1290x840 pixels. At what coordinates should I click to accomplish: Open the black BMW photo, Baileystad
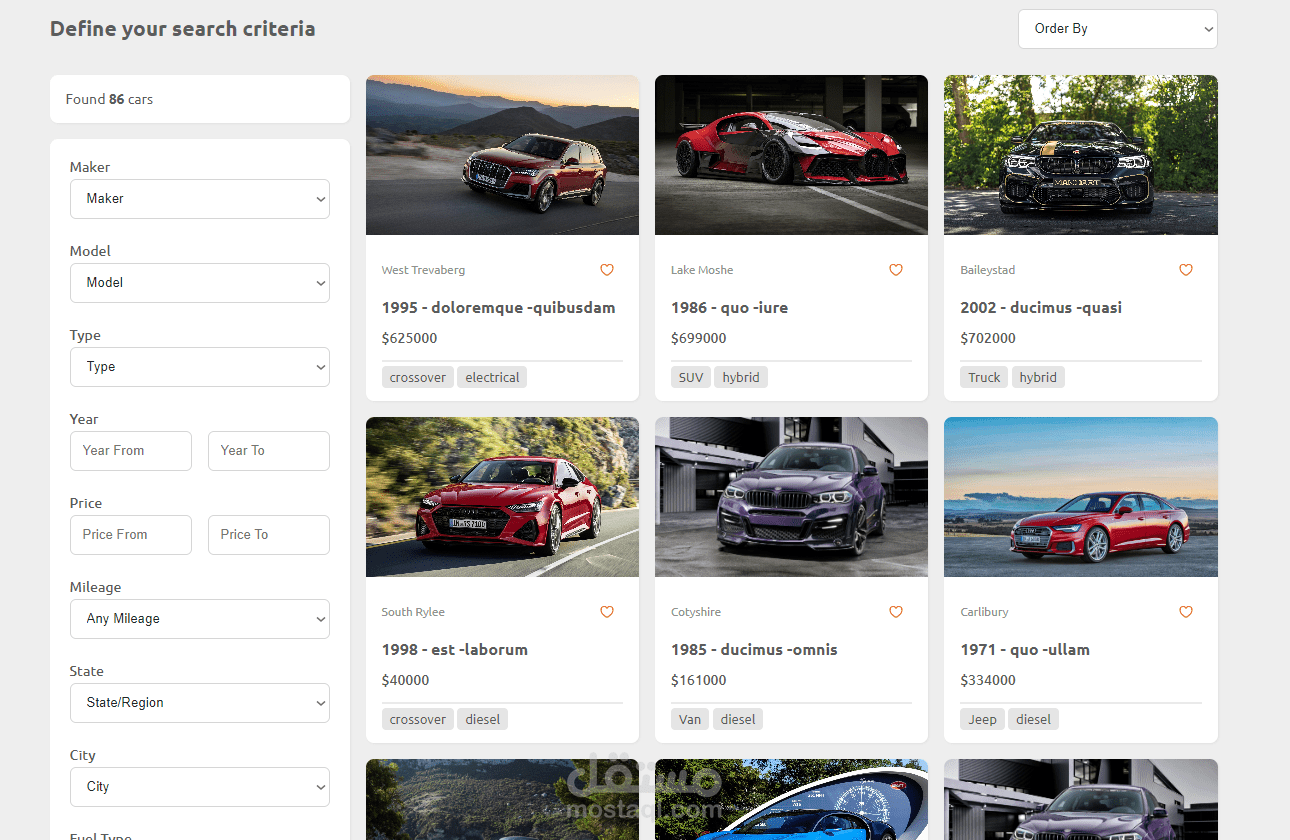(1081, 155)
